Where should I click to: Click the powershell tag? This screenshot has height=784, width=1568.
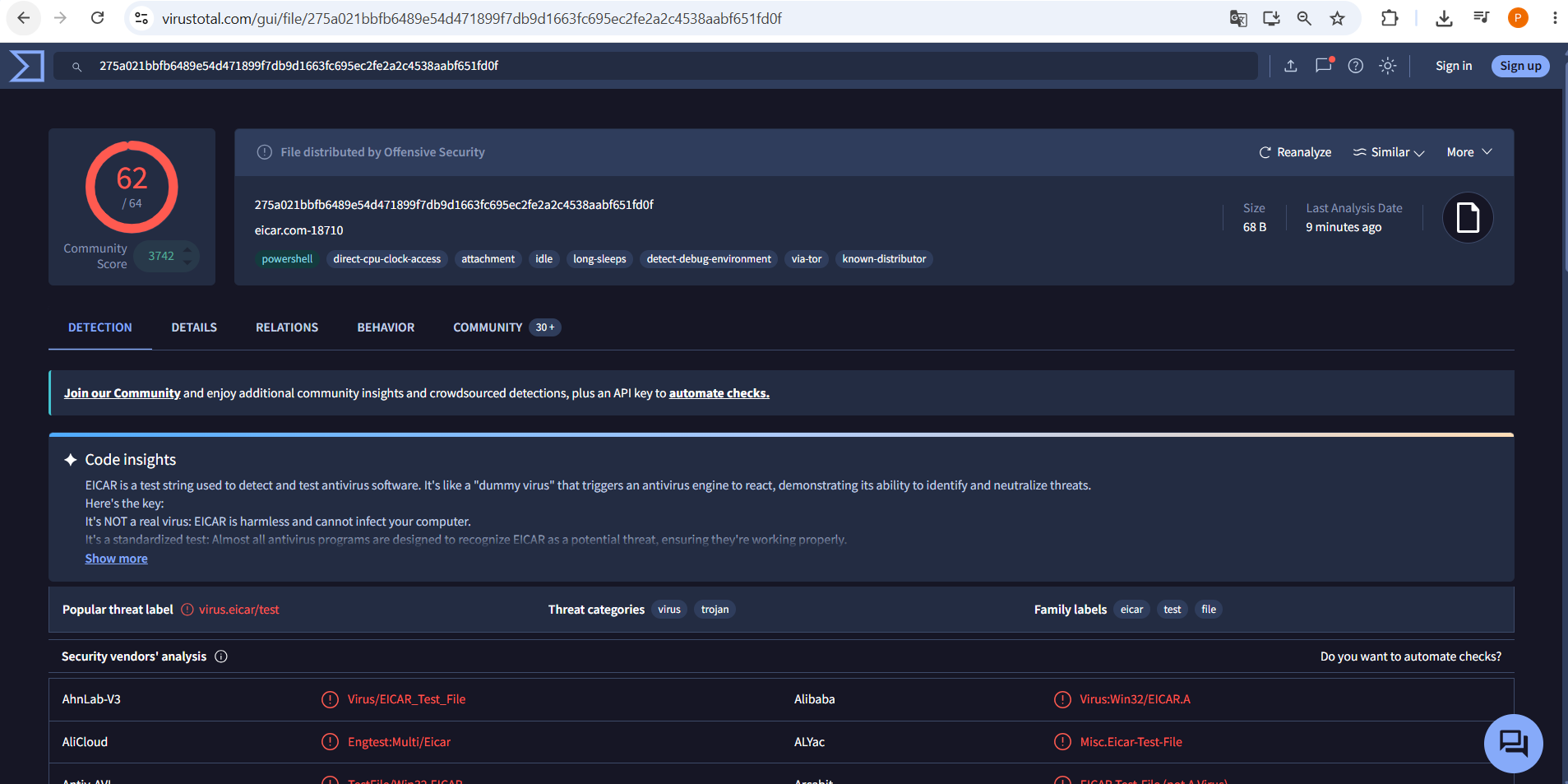[x=287, y=259]
